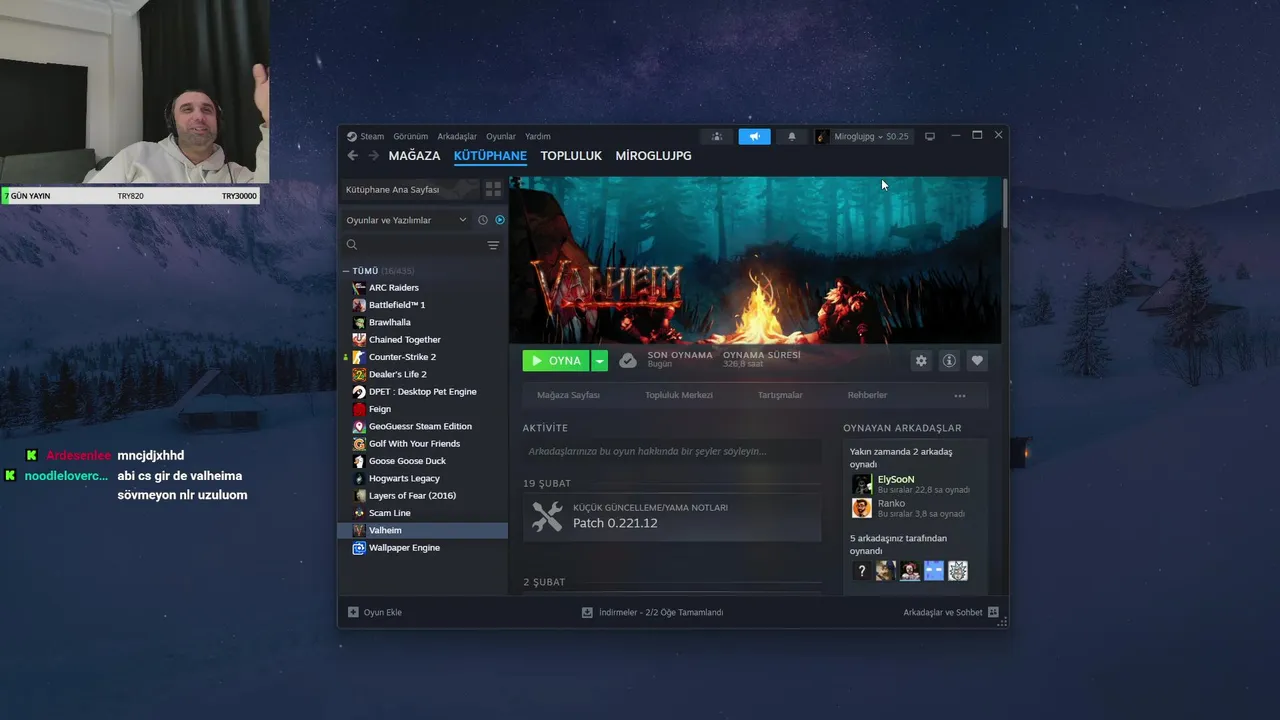The height and width of the screenshot is (720, 1280).
Task: Click Golf With Your Friends icon
Action: 359,444
